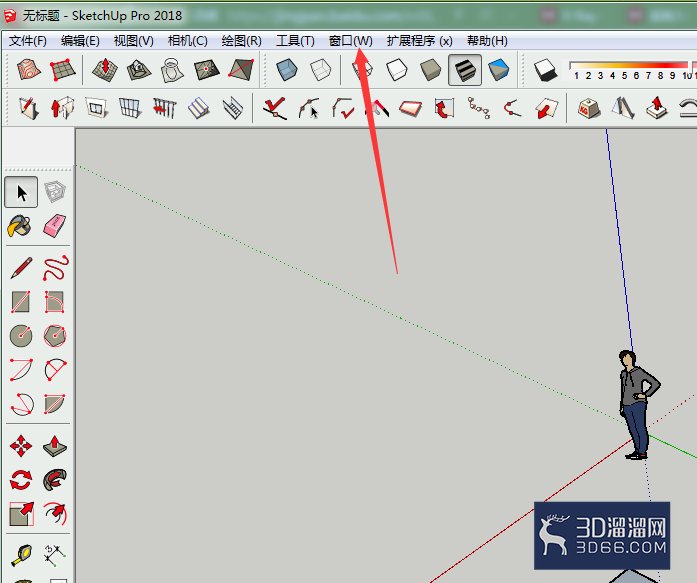697x583 pixels.
Task: Open the 窗口(W) menu
Action: pos(350,41)
